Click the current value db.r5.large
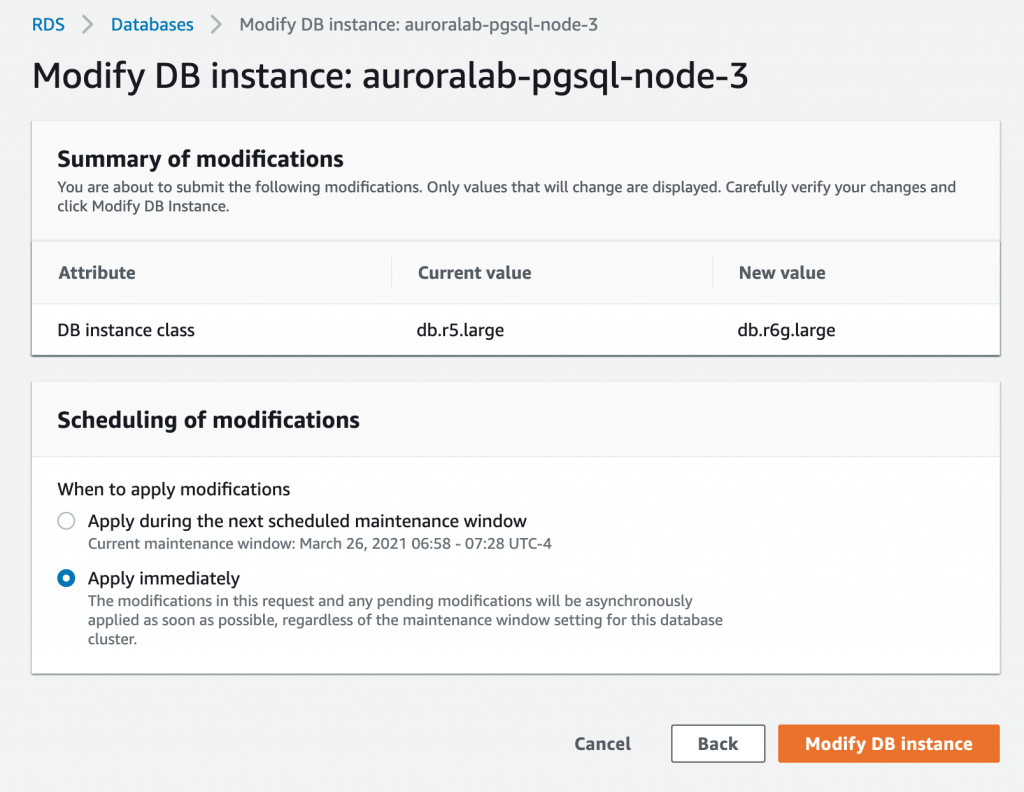Screen dimensions: 1024x792 (x=461, y=330)
